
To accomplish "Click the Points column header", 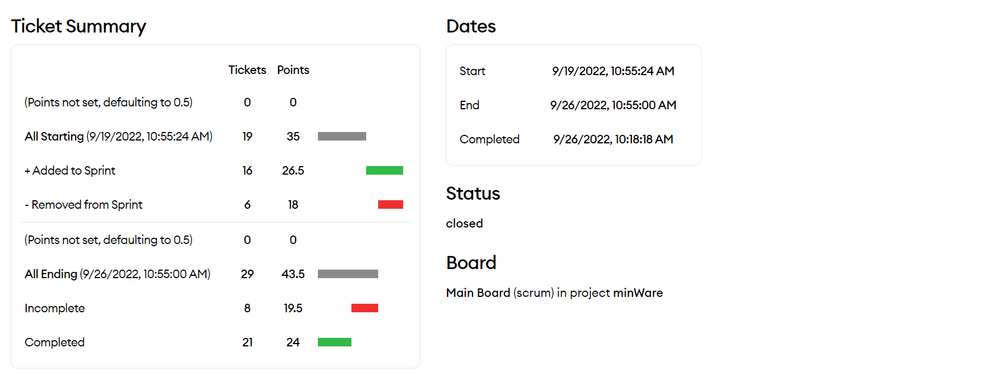I will tap(293, 70).
